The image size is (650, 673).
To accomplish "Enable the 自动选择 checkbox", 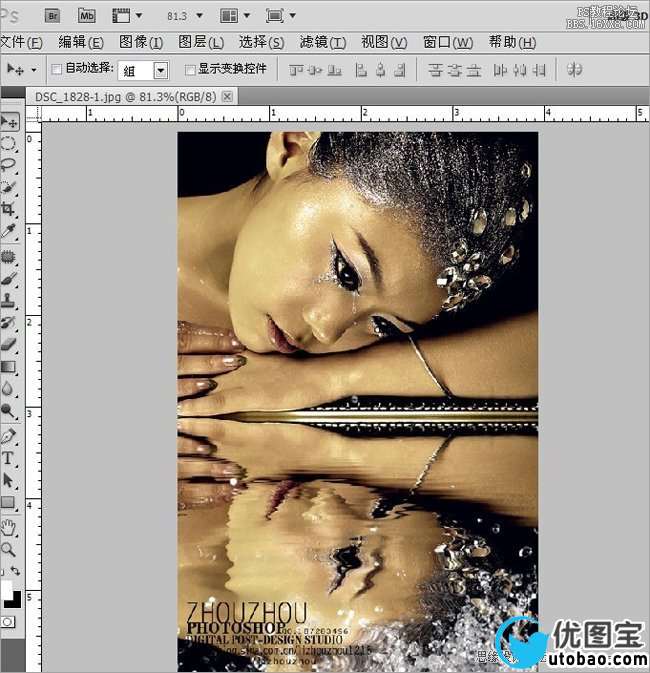I will coord(56,69).
